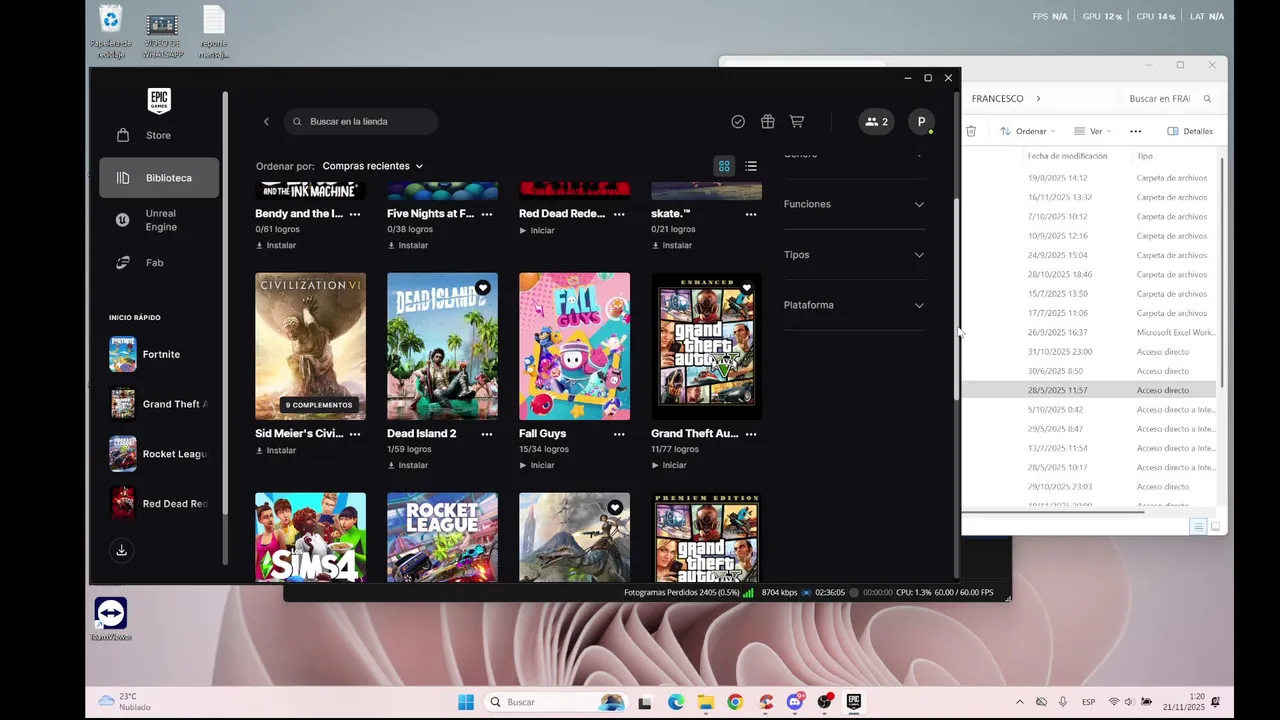
Task: Install Dead Island 2
Action: coord(408,465)
